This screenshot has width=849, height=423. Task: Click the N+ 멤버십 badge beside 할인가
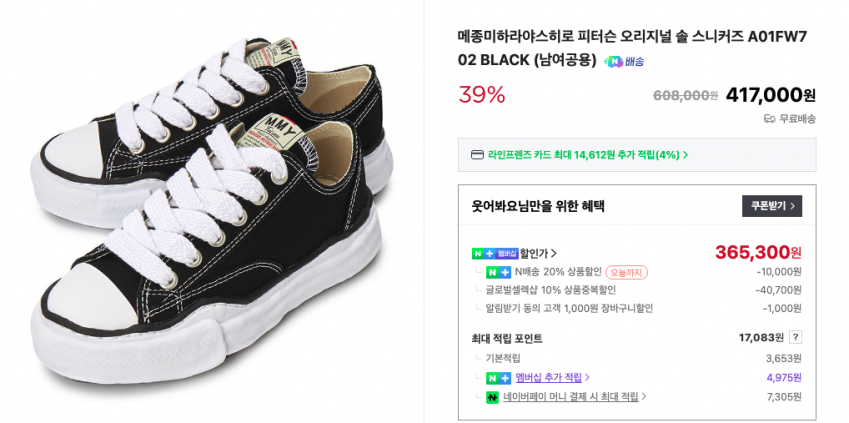point(495,253)
